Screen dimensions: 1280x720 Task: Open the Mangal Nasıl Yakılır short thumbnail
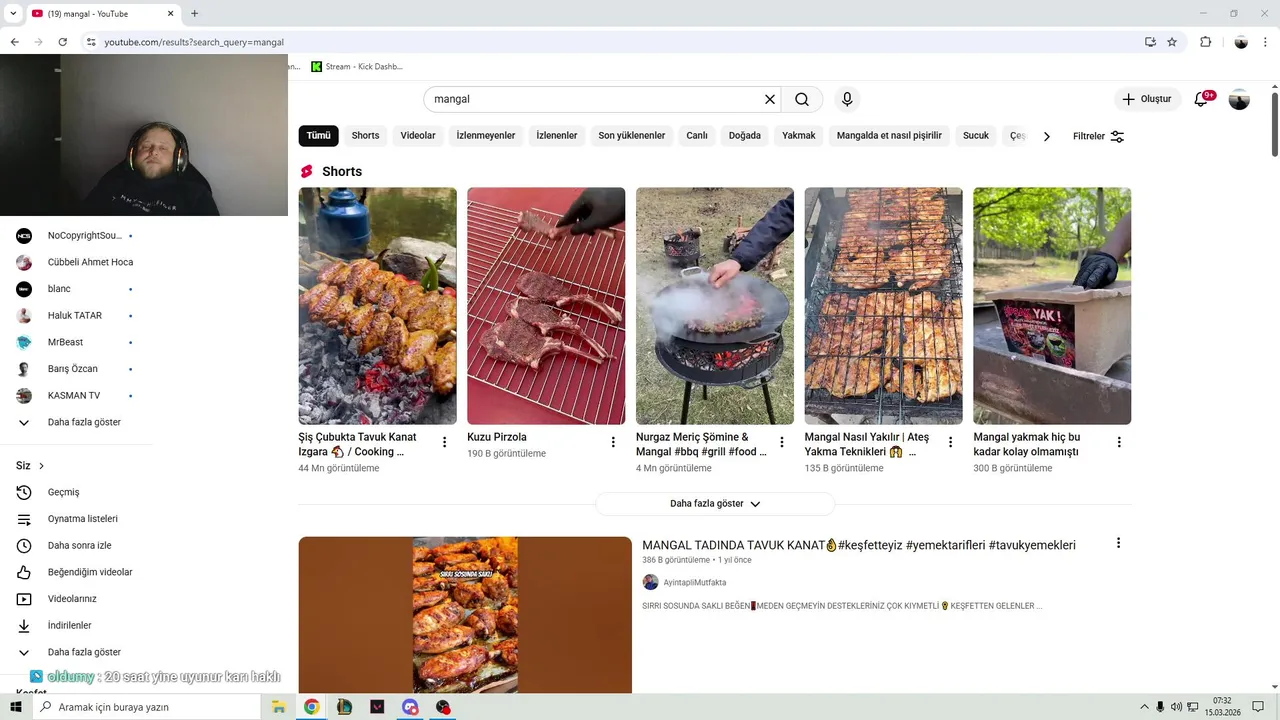(x=883, y=306)
